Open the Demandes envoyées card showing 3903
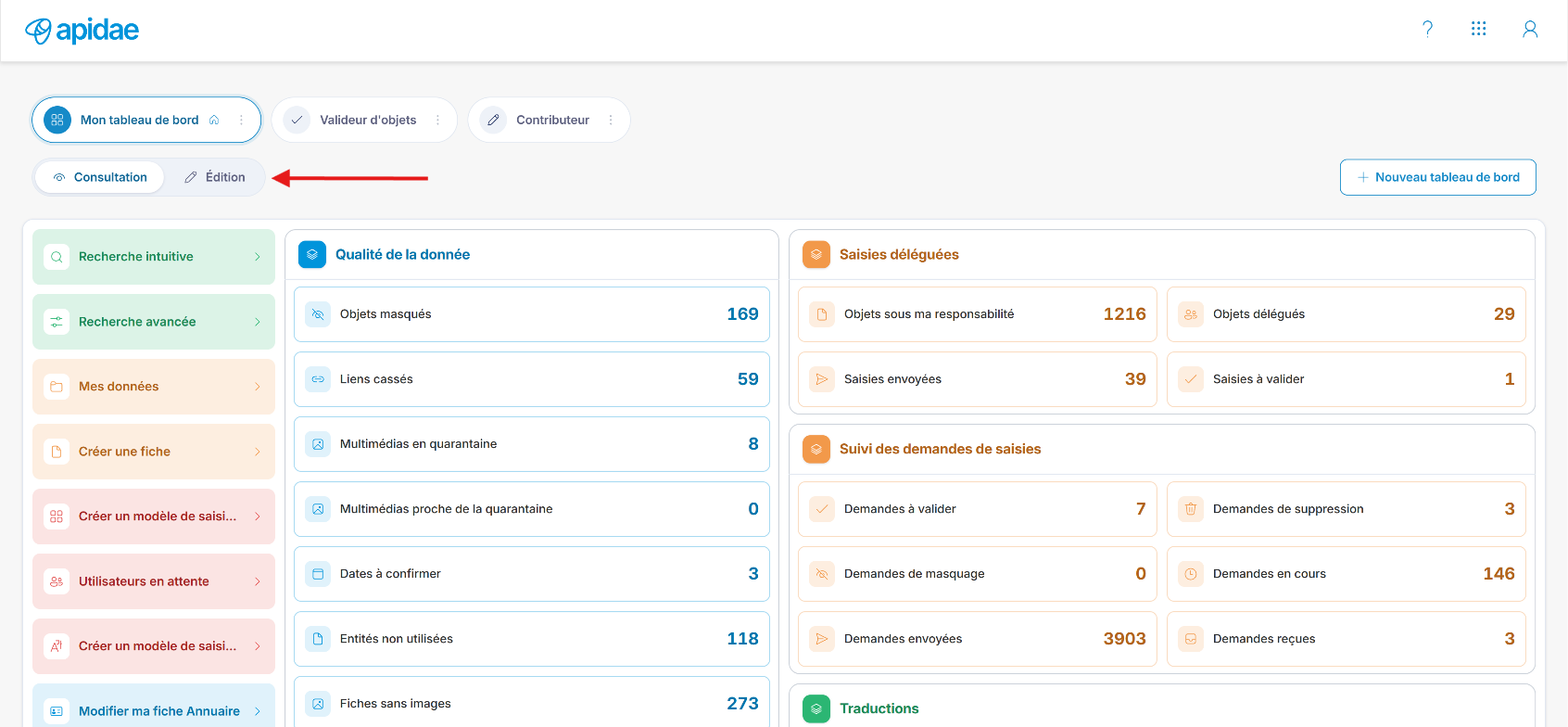Screen dimensions: 1568x727 click(x=978, y=639)
